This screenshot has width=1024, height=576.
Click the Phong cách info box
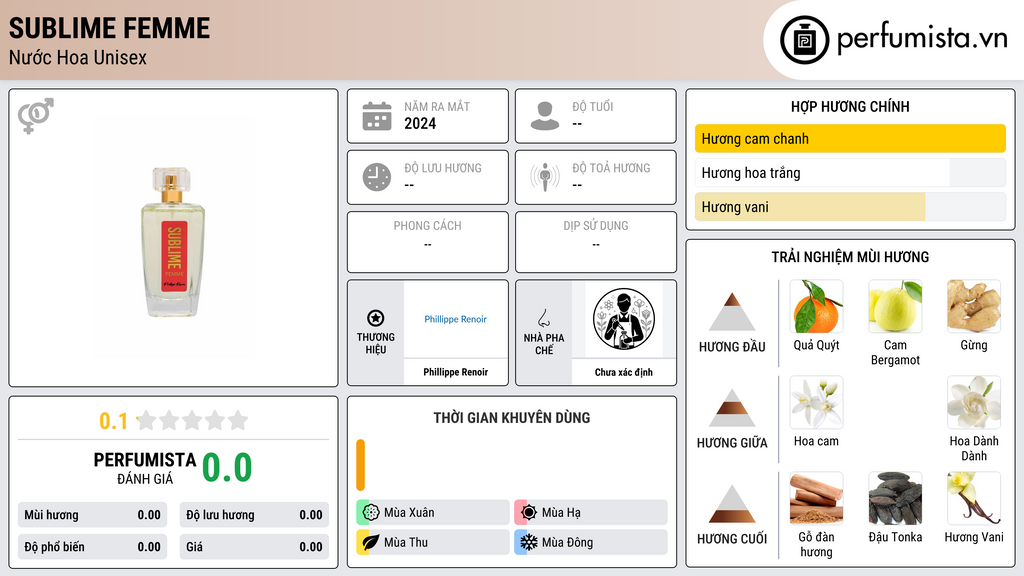click(x=428, y=242)
